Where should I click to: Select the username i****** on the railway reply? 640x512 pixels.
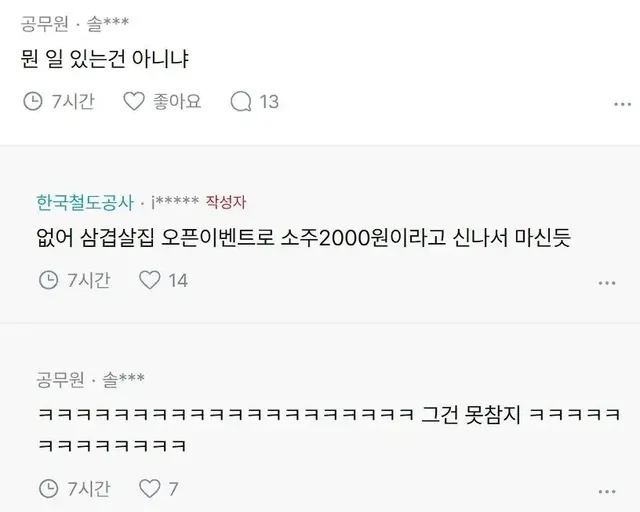click(x=175, y=202)
